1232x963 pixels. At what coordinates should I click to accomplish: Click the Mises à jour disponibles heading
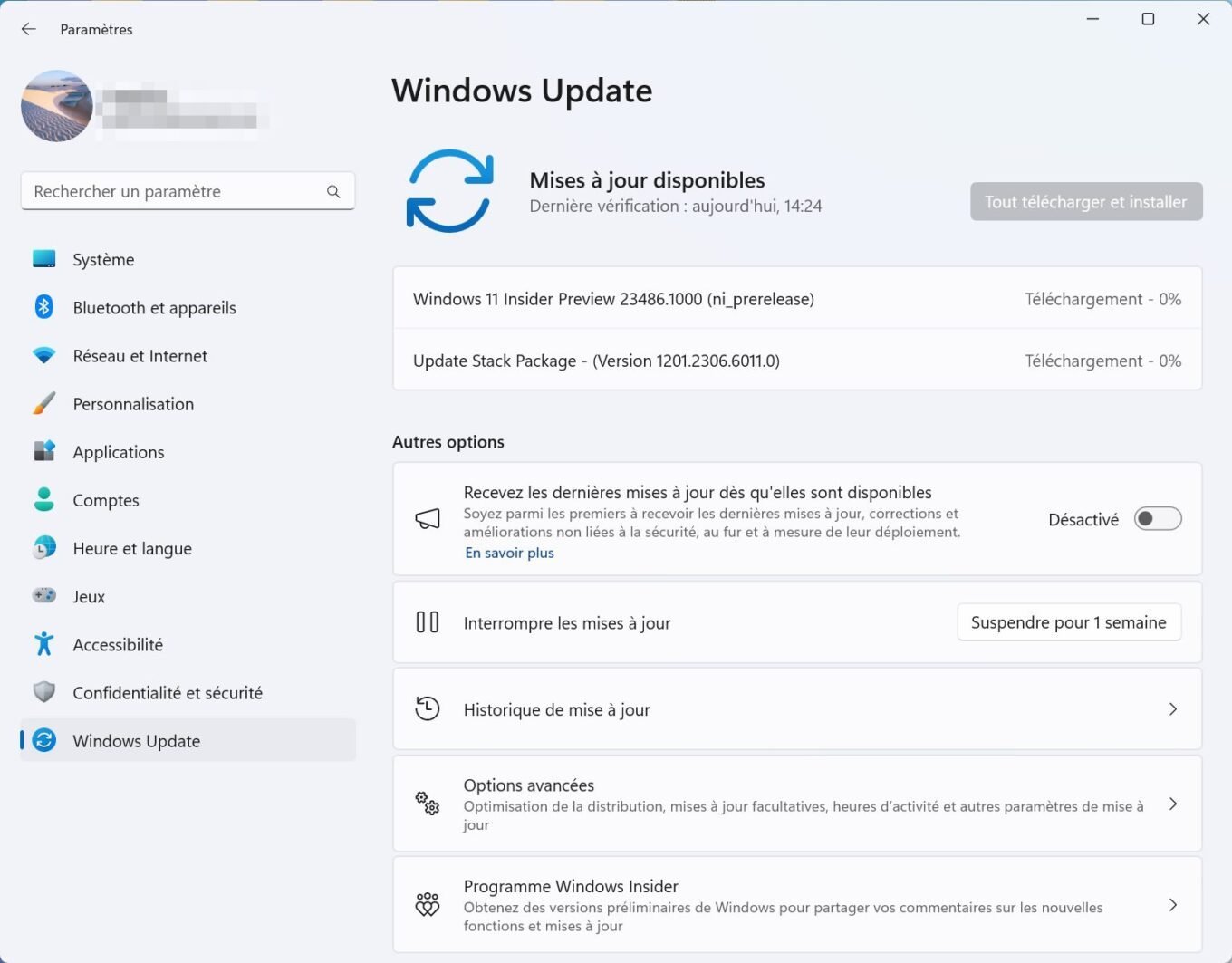tap(647, 180)
